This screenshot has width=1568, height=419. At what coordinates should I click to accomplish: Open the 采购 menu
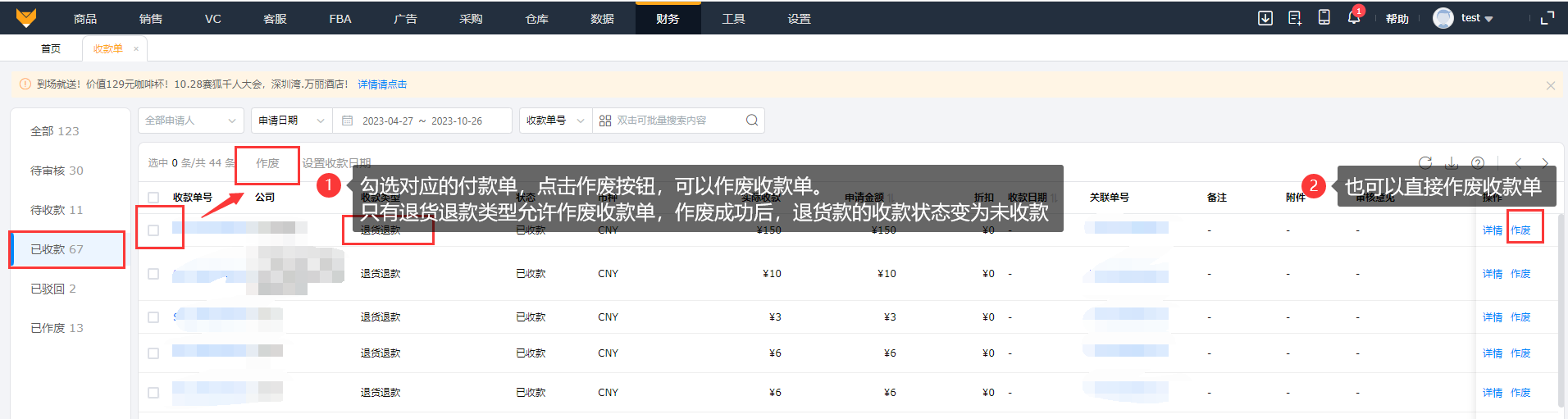click(x=471, y=19)
